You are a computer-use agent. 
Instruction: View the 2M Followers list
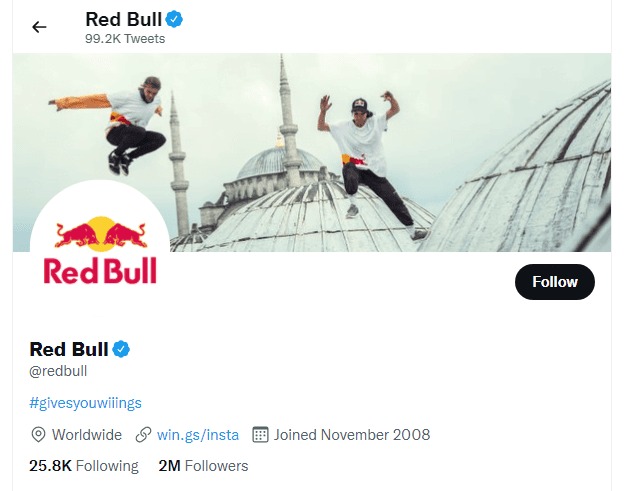click(x=203, y=466)
